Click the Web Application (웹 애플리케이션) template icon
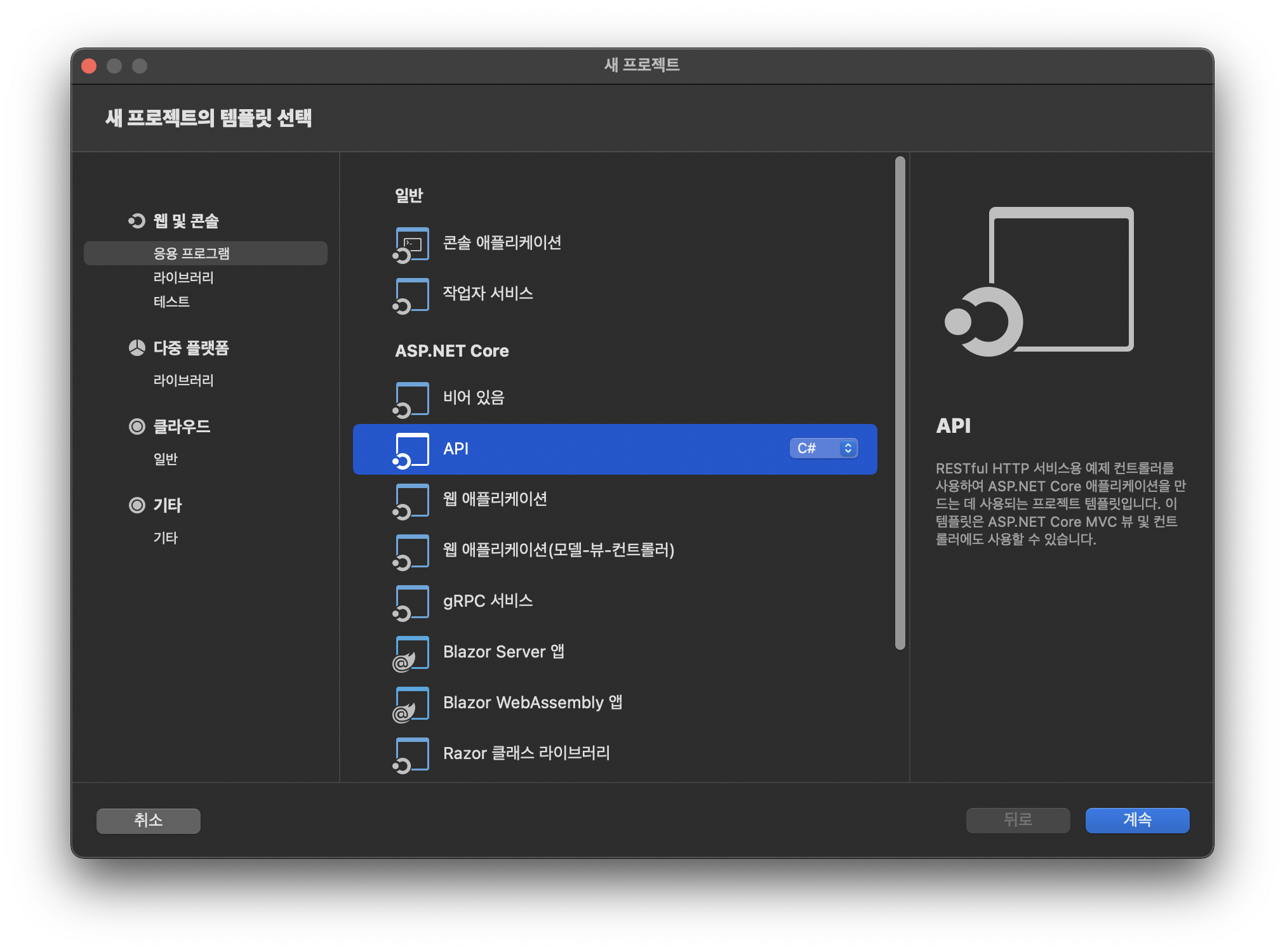The height and width of the screenshot is (952, 1285). tap(411, 501)
